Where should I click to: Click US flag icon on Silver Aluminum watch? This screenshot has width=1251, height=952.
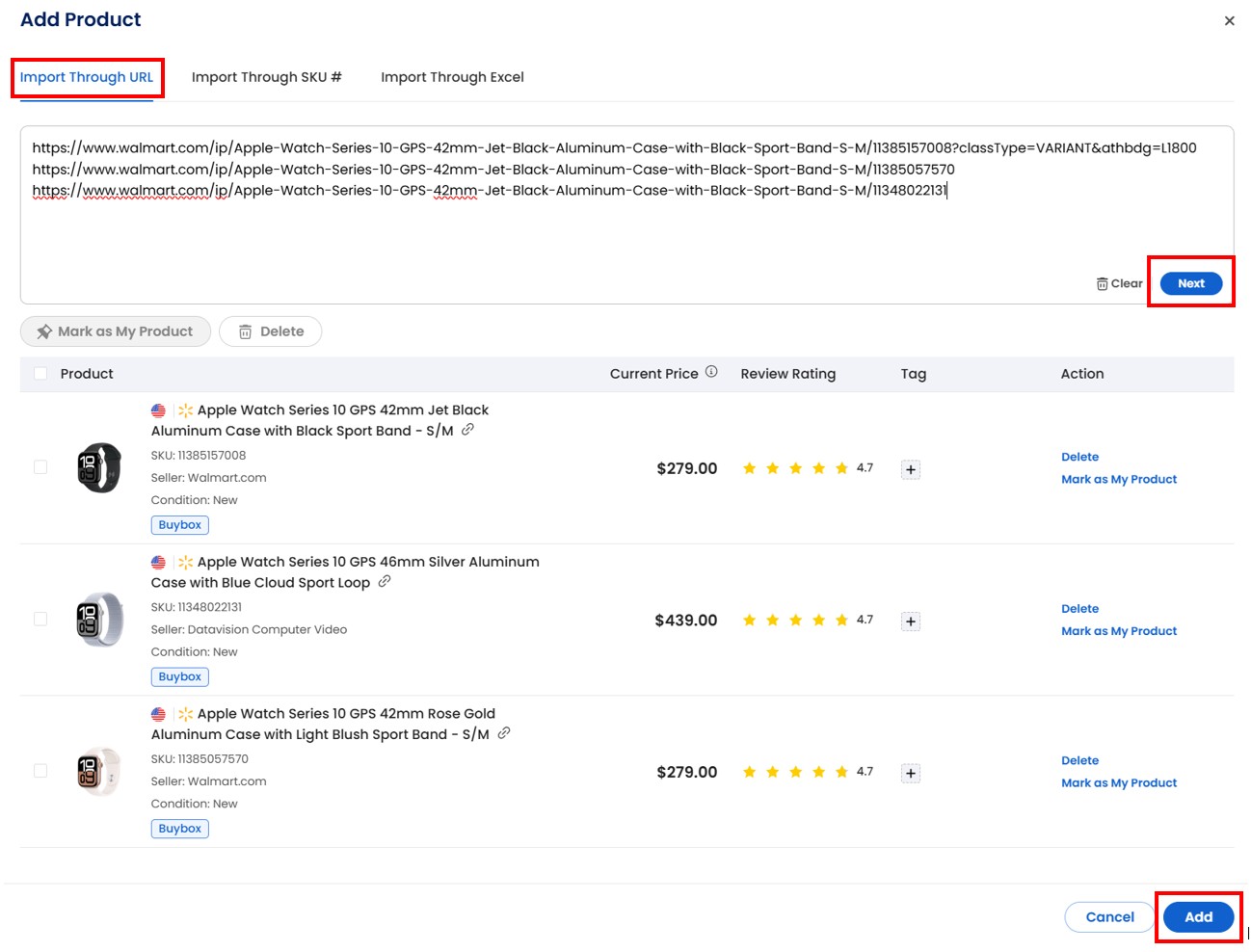158,563
